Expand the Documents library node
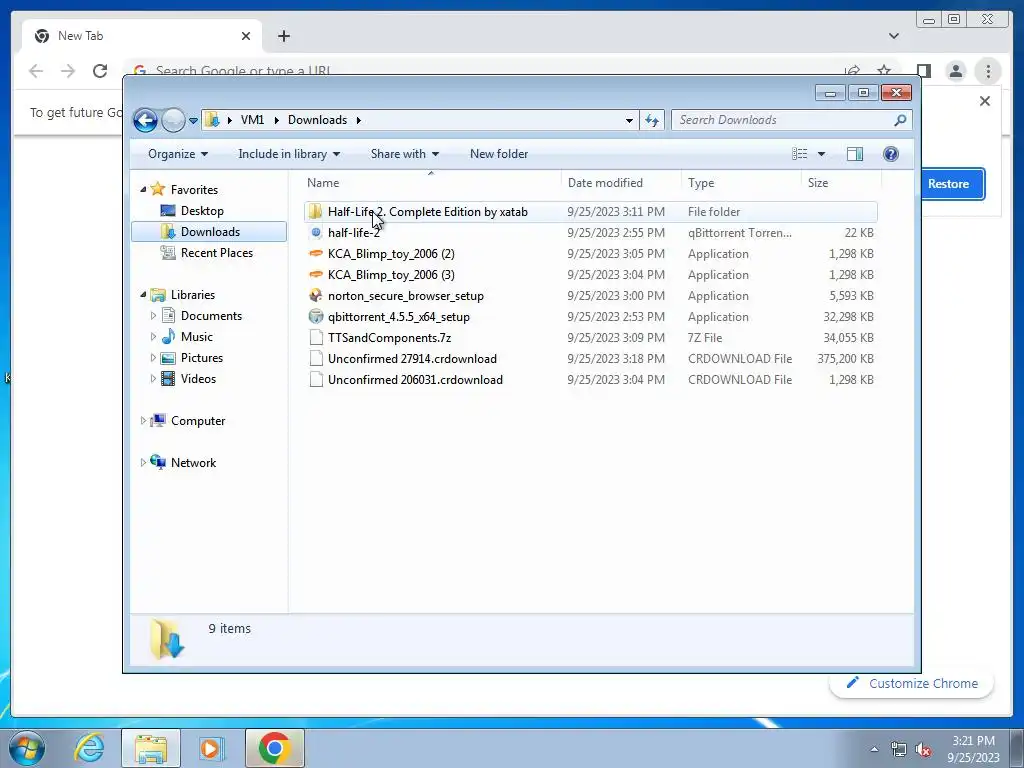1024x768 pixels. coord(153,316)
